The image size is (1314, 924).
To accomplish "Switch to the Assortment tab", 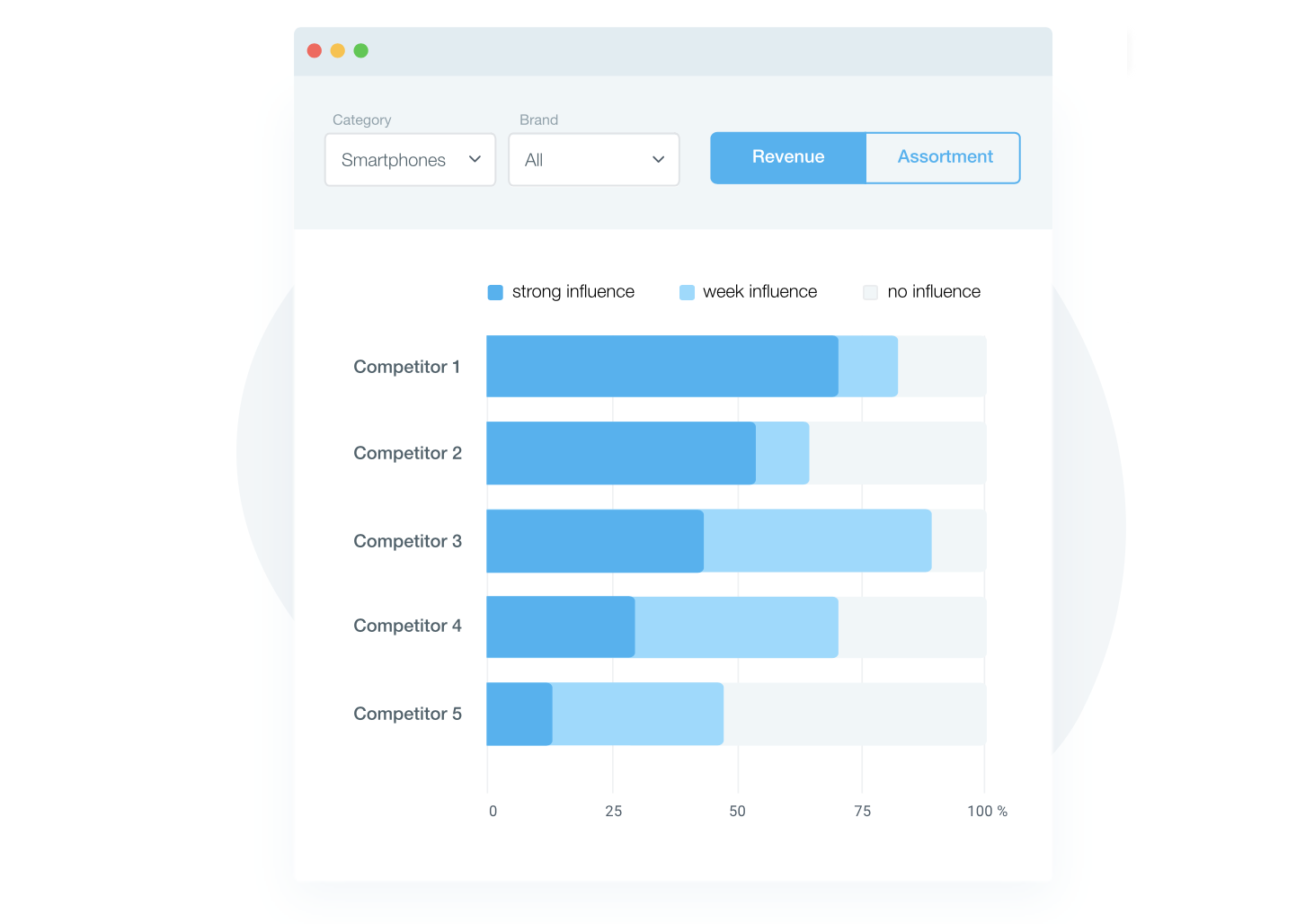I will pyautogui.click(x=944, y=157).
